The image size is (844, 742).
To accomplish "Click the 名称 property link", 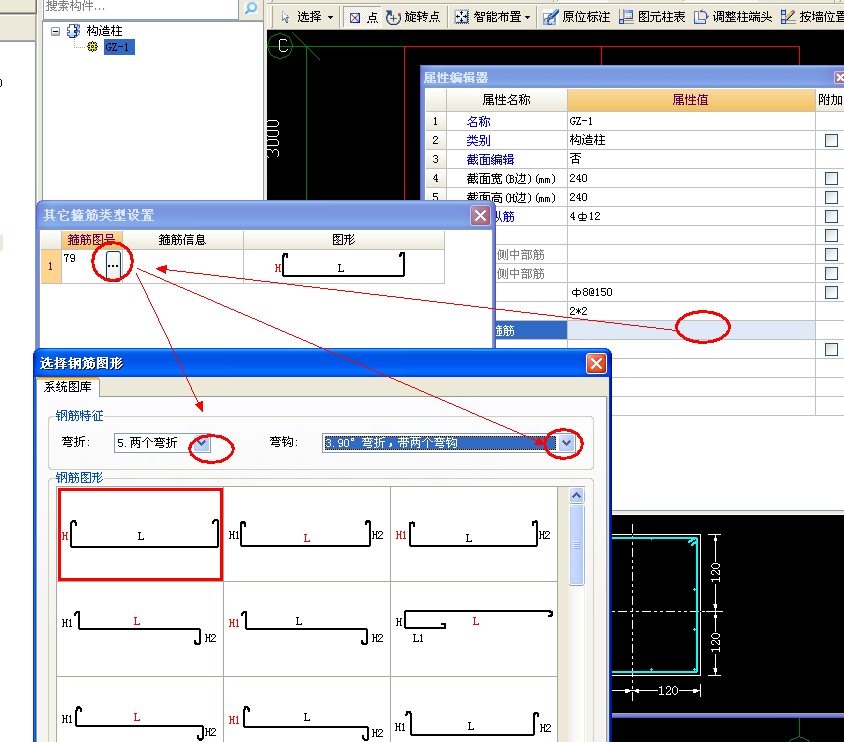I will pos(478,121).
